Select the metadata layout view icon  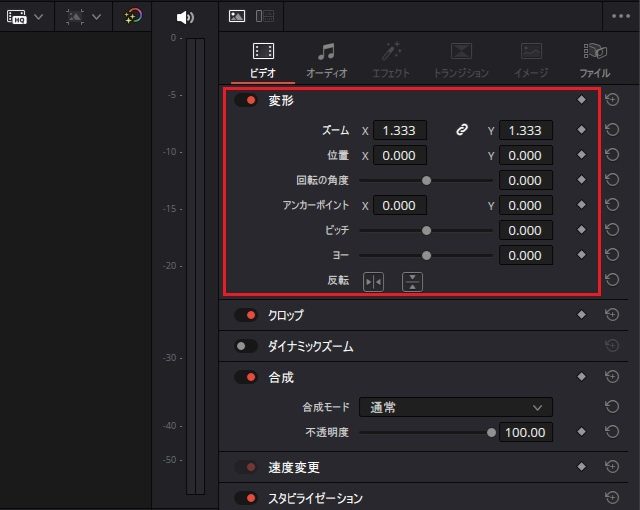click(264, 16)
